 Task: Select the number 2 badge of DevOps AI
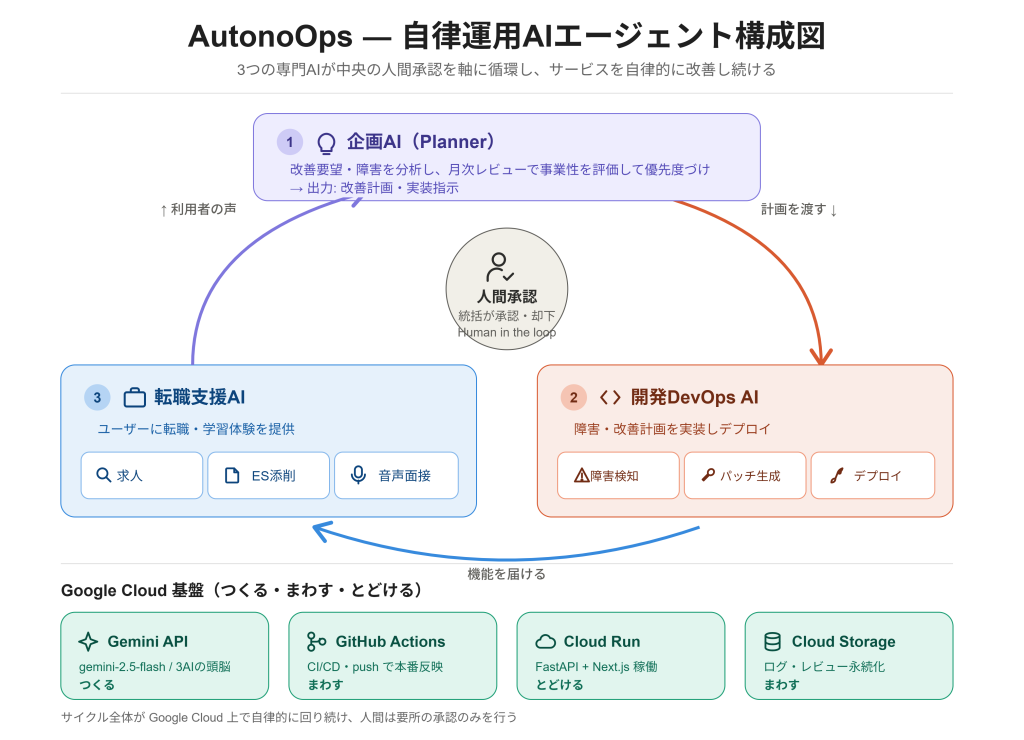[x=573, y=397]
